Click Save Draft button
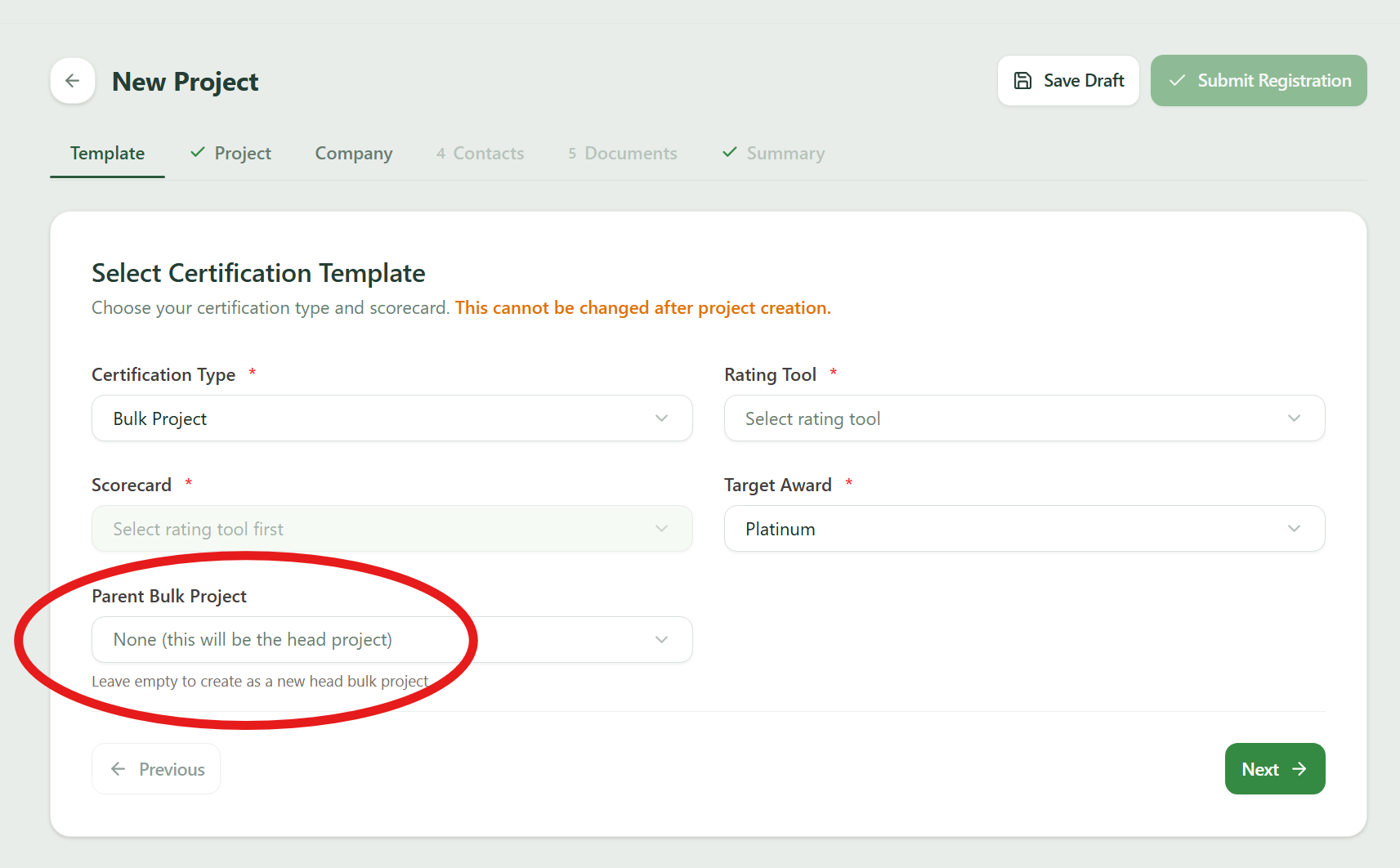The width and height of the screenshot is (1400, 868). [1068, 80]
